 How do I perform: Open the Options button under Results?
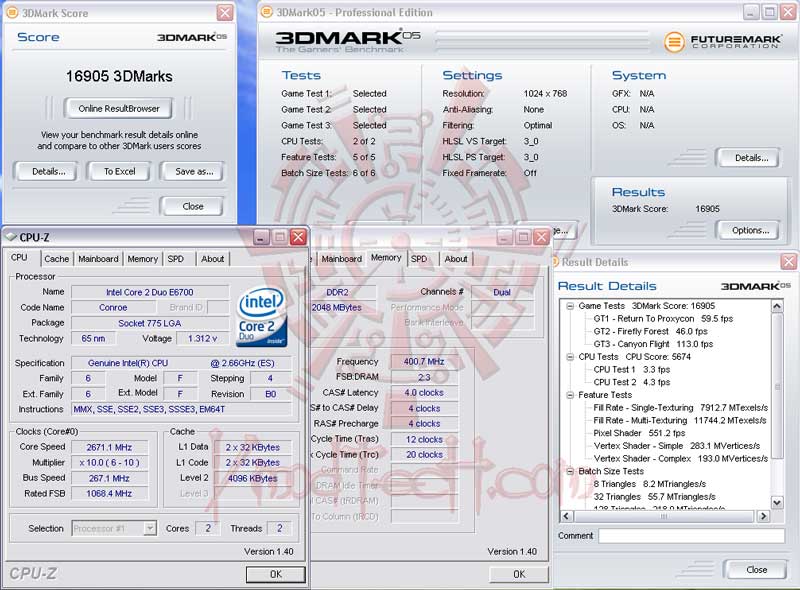click(750, 230)
